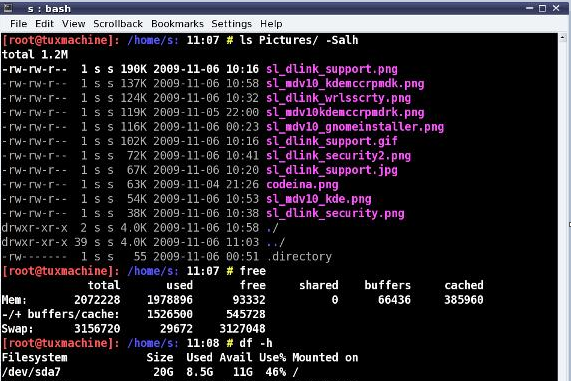Minimize the bash terminal window

[529, 8]
